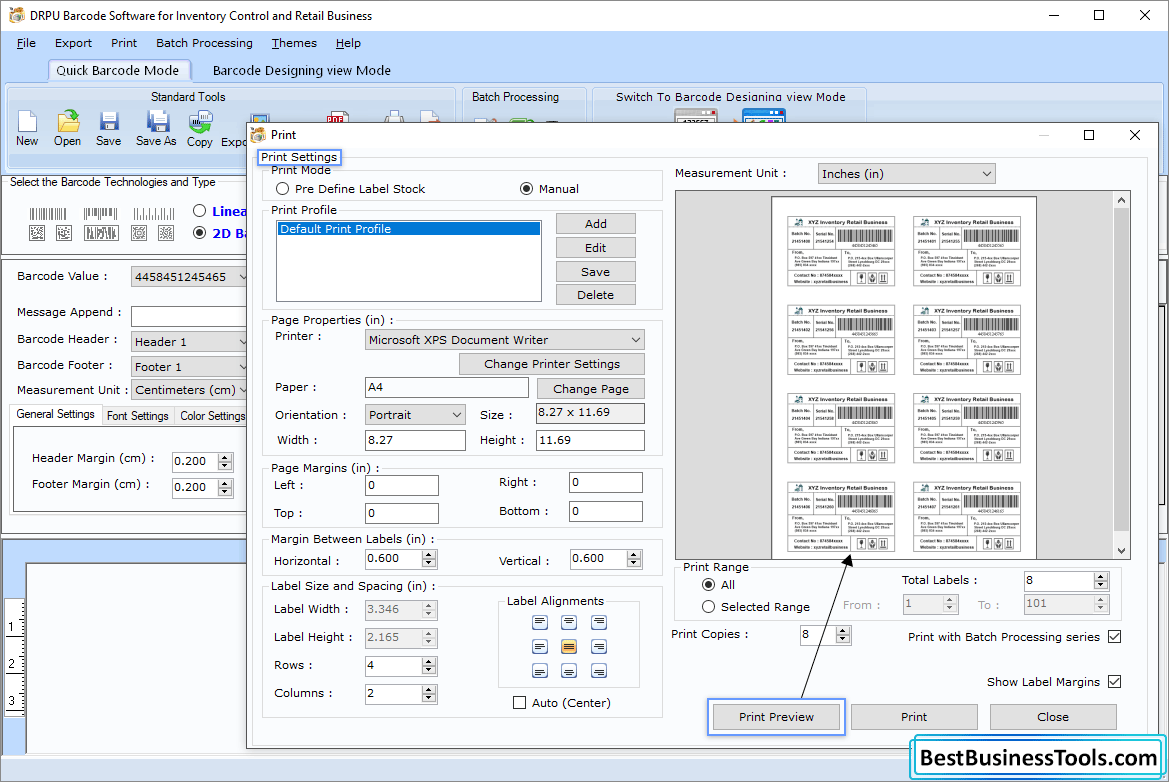The image size is (1169, 782).
Task: Check the Auto (Center) checkbox
Action: pos(519,702)
